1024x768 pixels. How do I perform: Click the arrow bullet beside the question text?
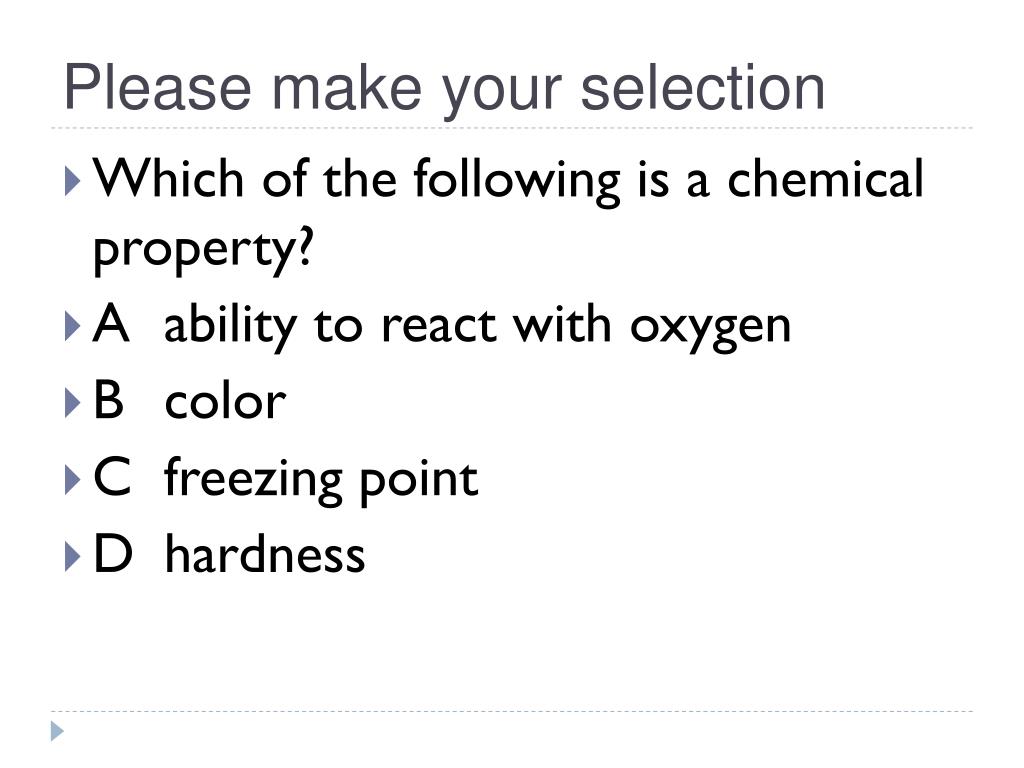[x=73, y=181]
